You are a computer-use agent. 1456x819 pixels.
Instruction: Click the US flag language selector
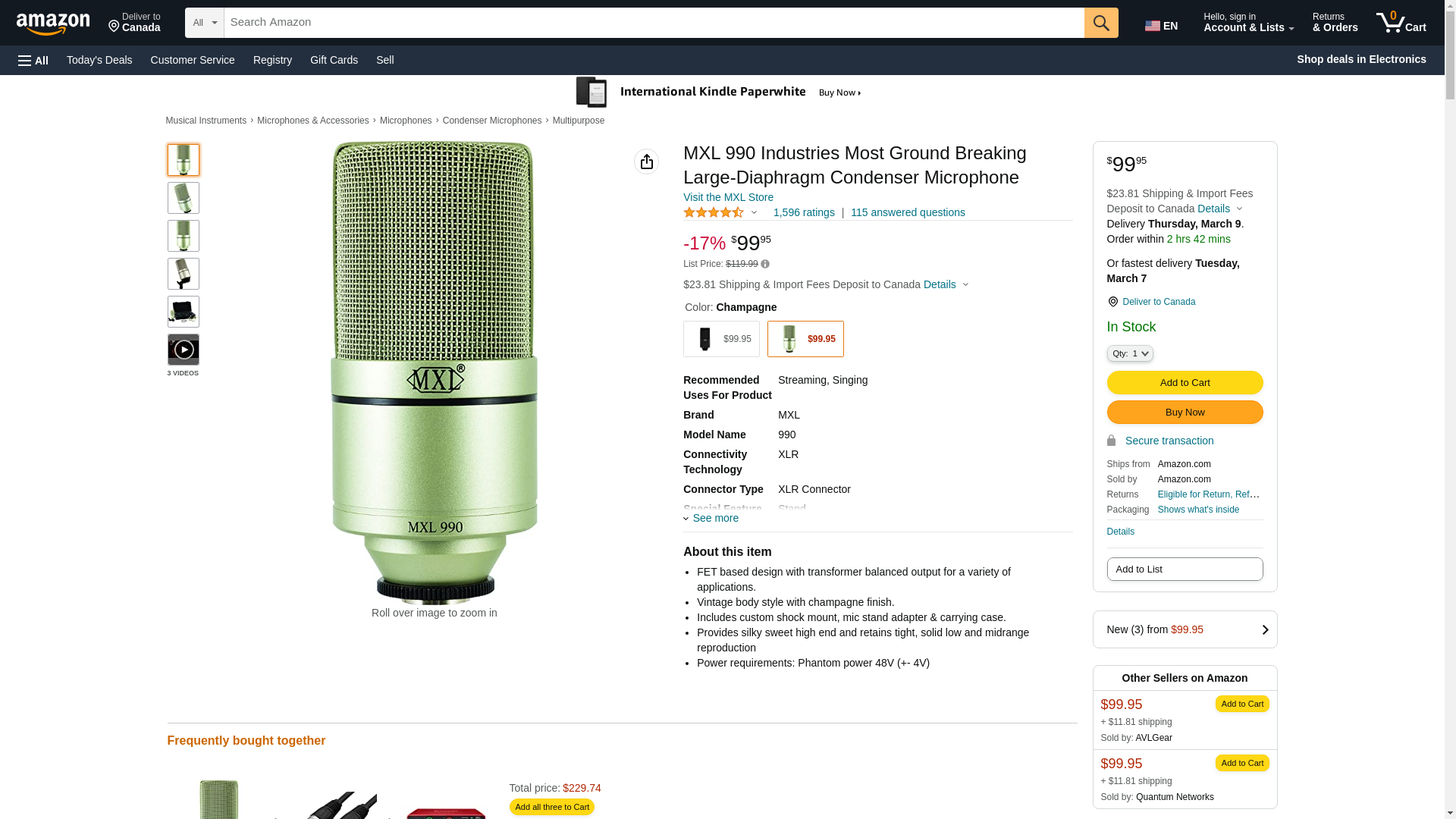pyautogui.click(x=1161, y=26)
